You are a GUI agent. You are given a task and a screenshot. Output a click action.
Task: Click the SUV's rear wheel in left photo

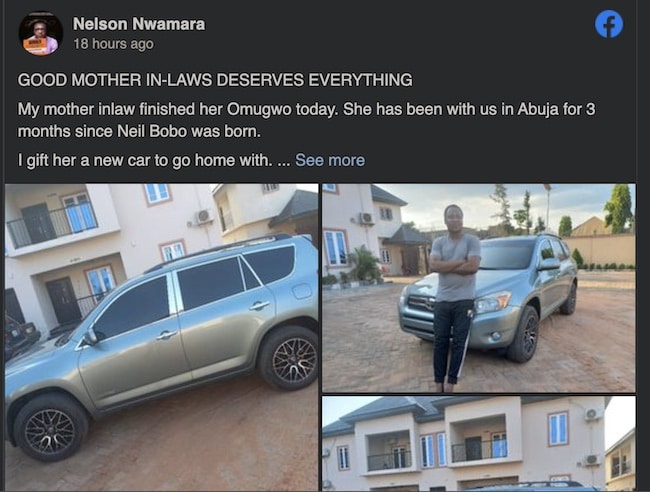click(290, 358)
